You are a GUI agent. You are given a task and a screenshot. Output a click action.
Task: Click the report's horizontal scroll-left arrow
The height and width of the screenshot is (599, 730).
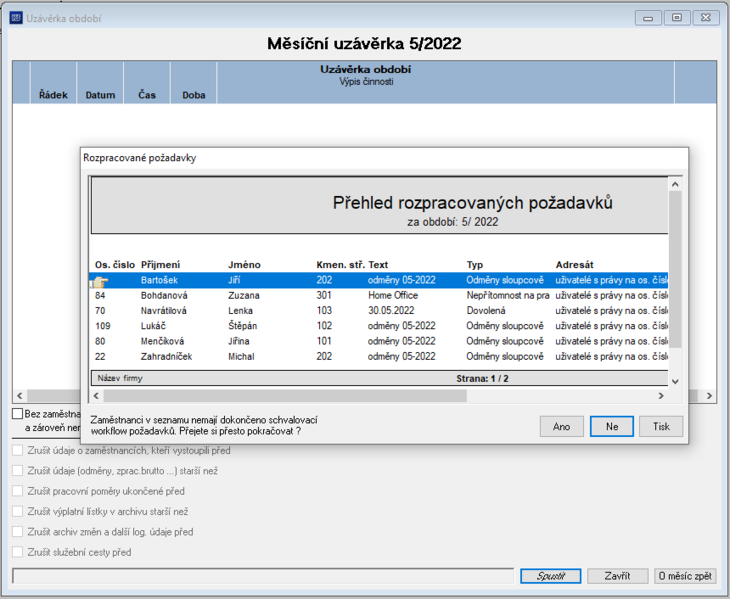click(96, 396)
